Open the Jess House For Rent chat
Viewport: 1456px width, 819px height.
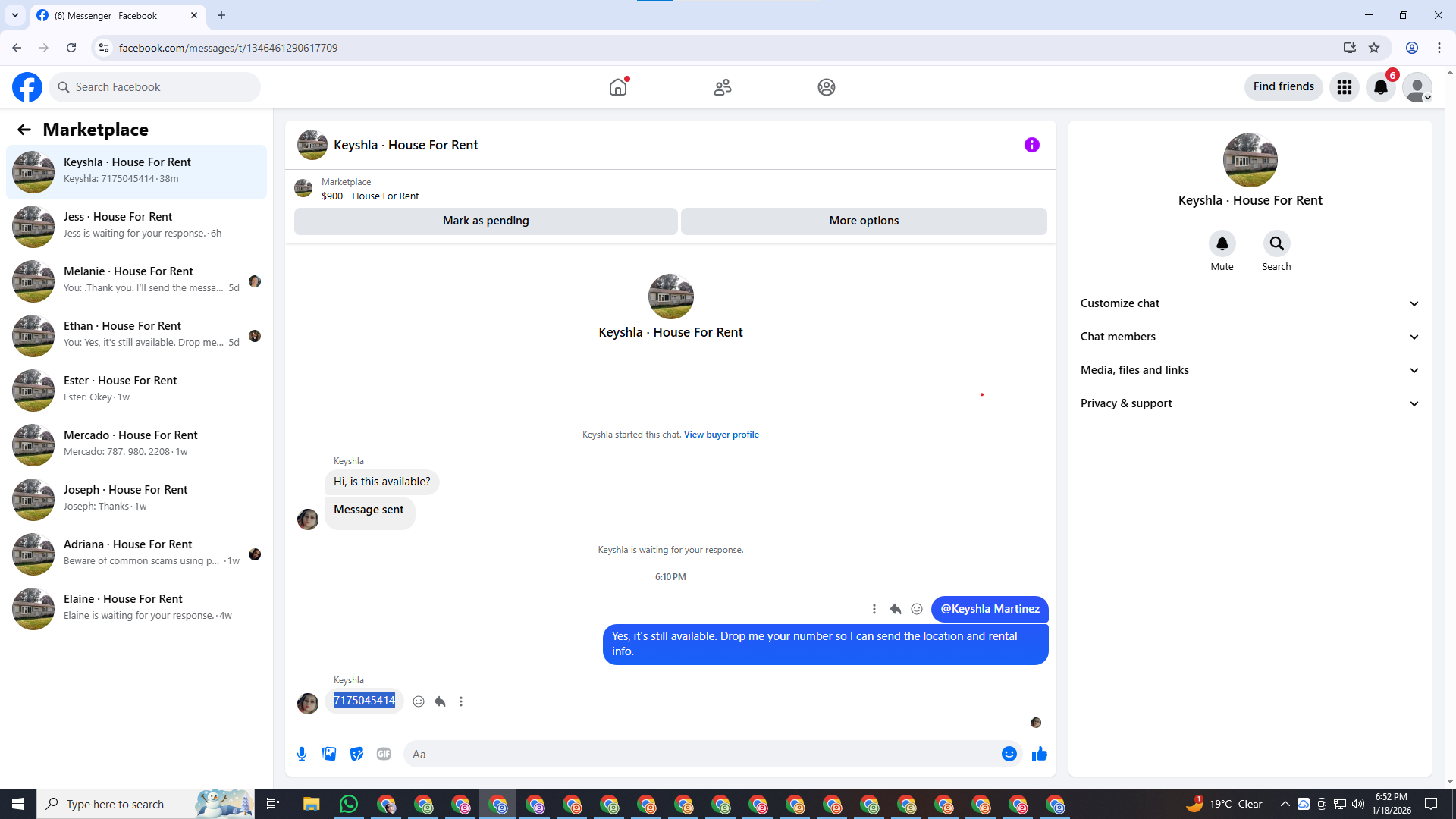[x=136, y=225]
